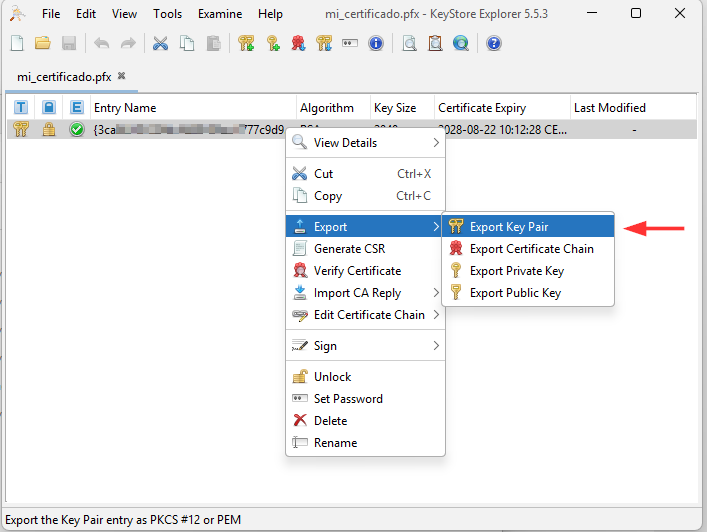Viewport: 707px width, 532px height.
Task: Click Import Trusted Certificate toolbar icon
Action: (298, 43)
